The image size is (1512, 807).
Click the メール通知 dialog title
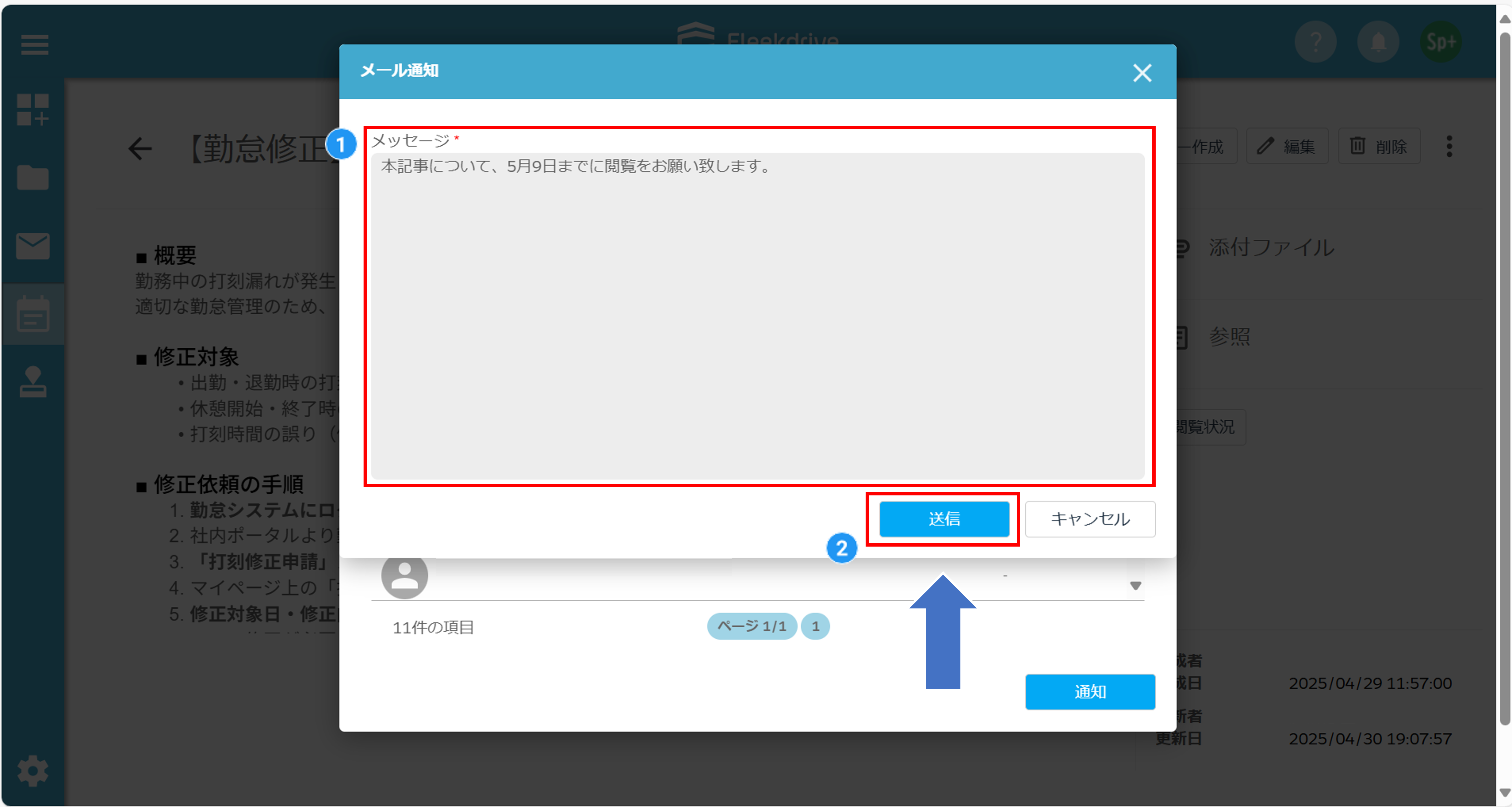point(399,70)
